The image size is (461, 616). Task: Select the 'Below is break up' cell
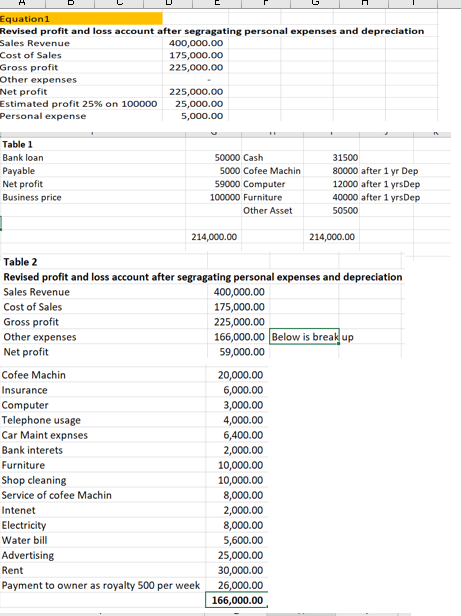coord(304,337)
